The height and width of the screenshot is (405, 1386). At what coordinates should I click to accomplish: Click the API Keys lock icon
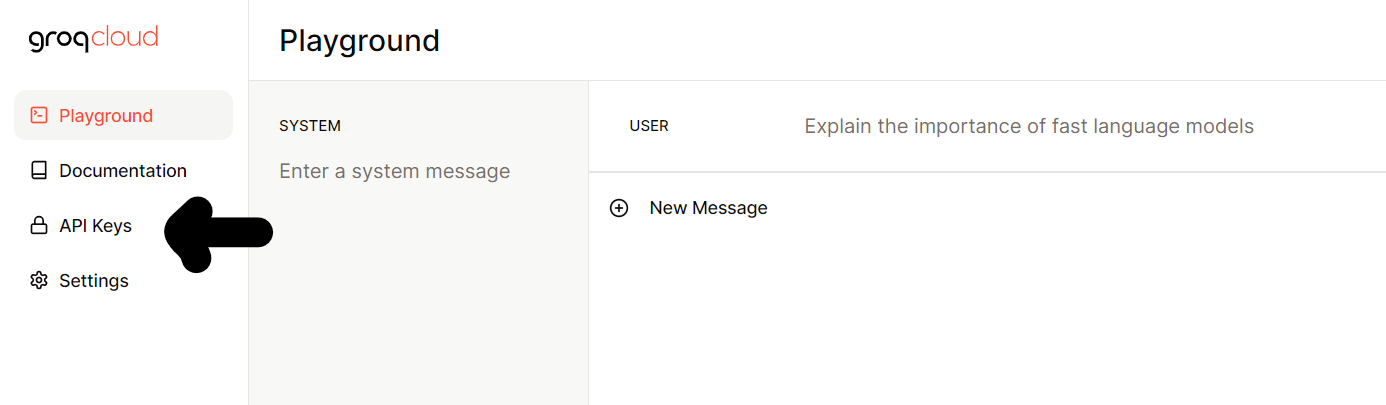(39, 226)
